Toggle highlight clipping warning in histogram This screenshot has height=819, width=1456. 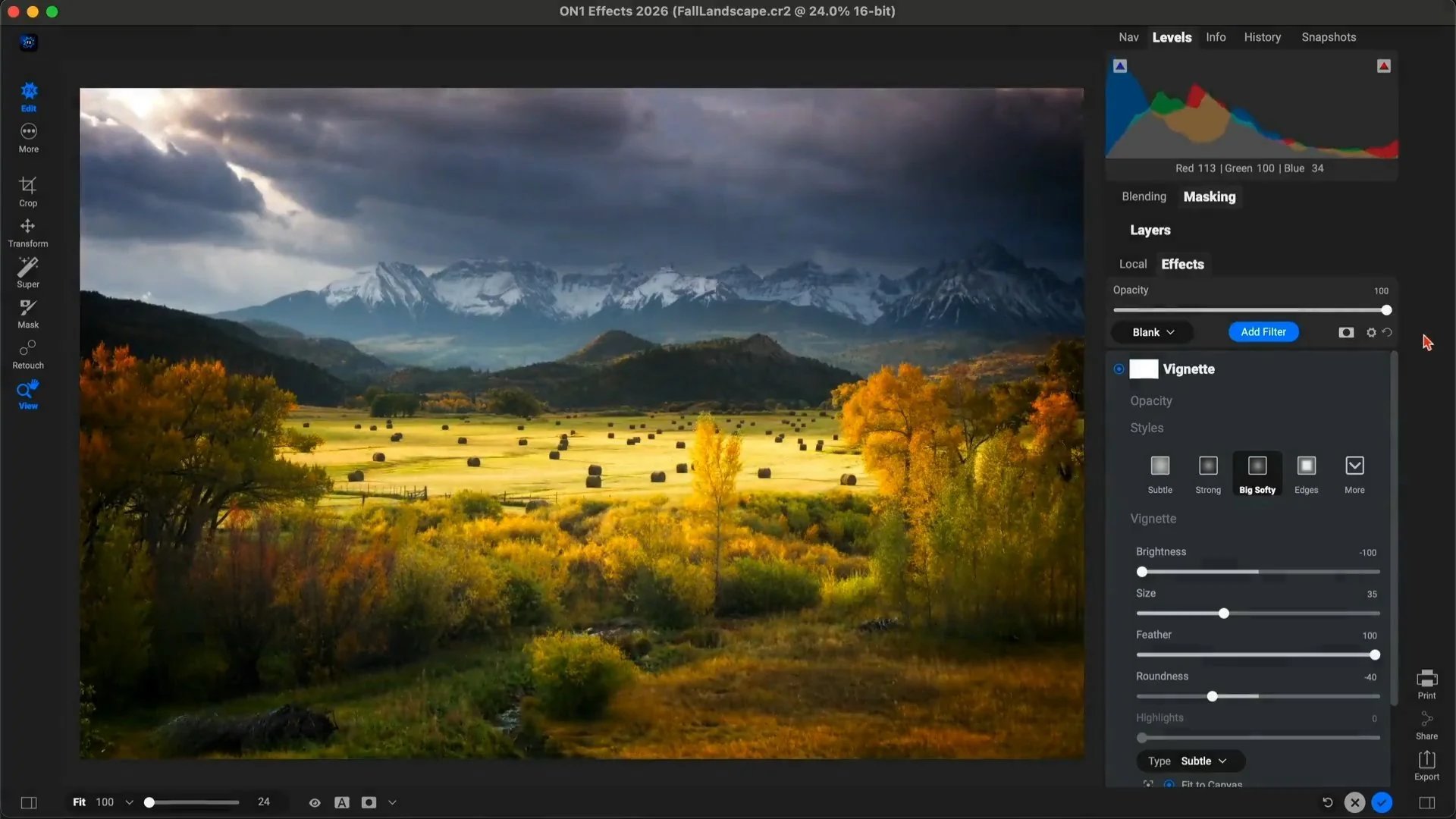click(1384, 66)
